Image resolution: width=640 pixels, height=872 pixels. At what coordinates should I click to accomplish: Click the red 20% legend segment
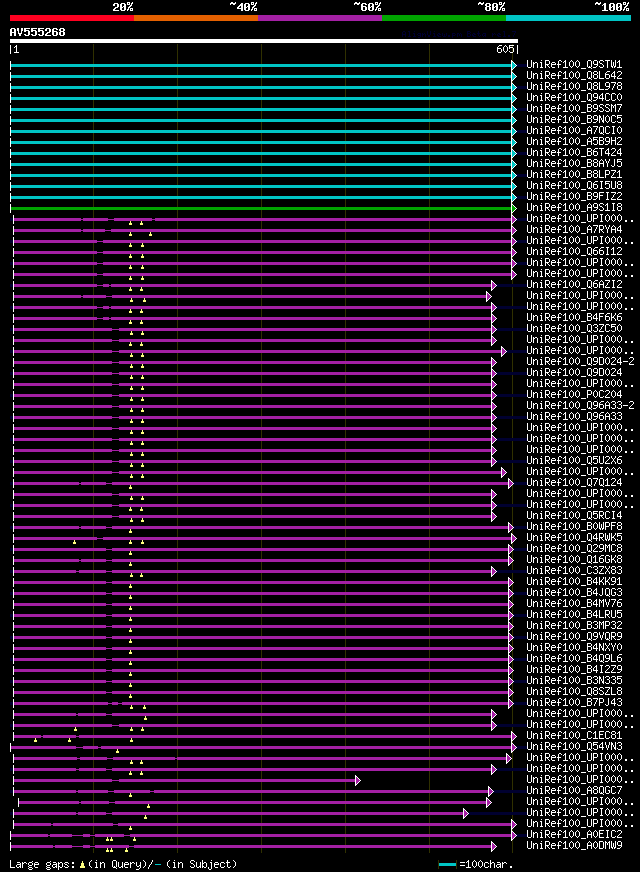72,18
